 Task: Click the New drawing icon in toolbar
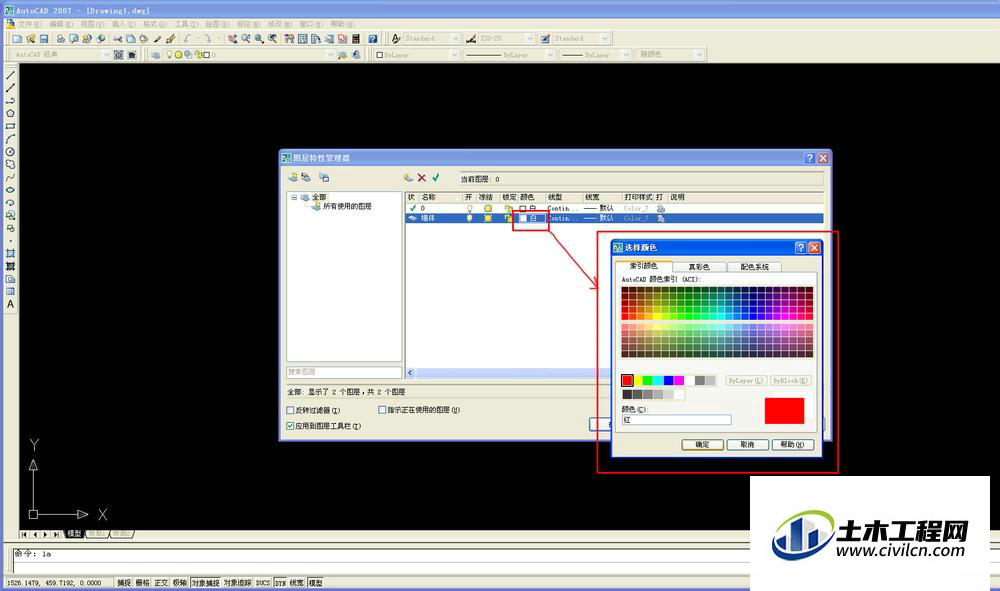pyautogui.click(x=17, y=39)
